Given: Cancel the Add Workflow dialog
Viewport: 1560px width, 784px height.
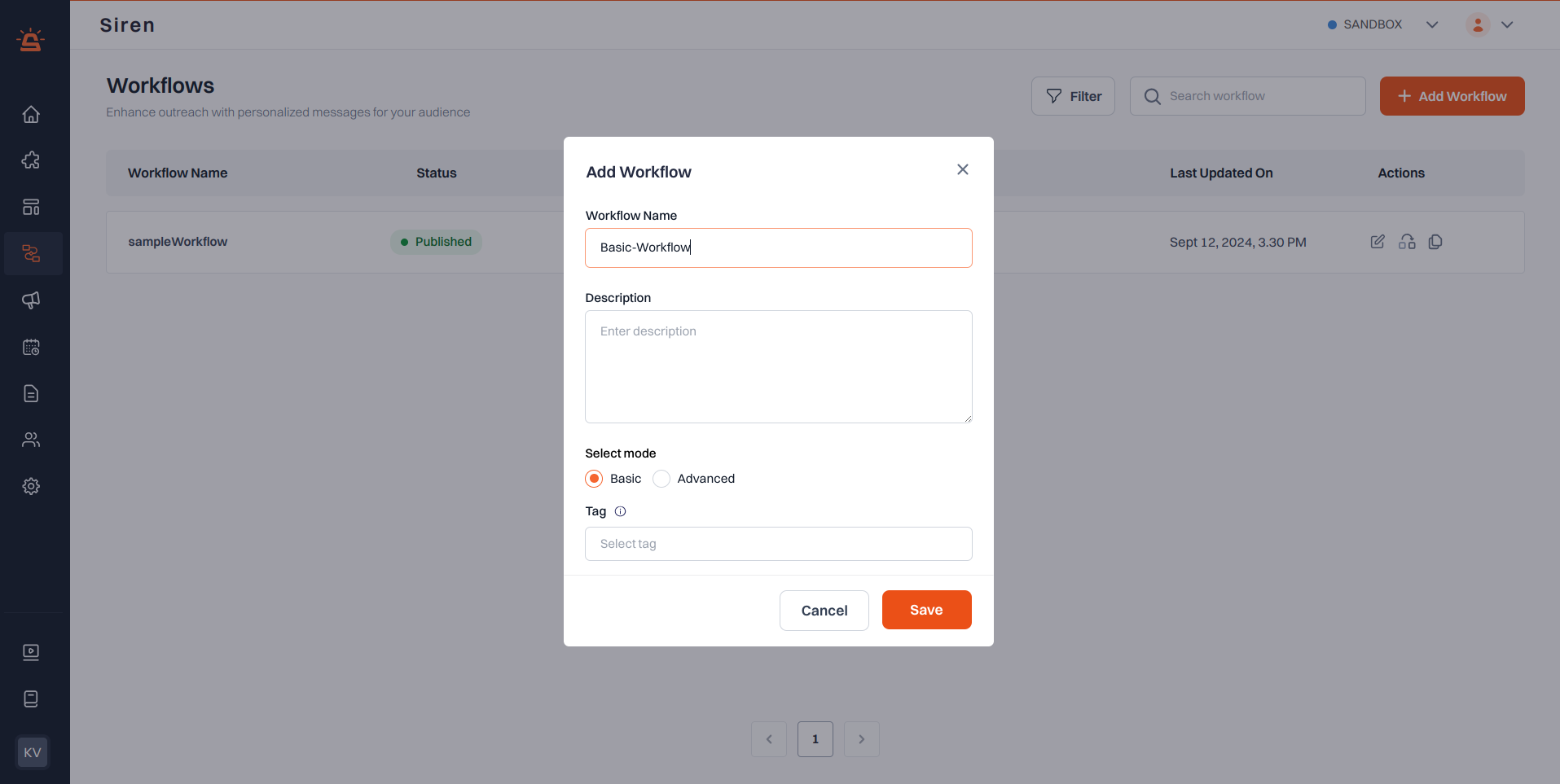Looking at the screenshot, I should tap(824, 610).
